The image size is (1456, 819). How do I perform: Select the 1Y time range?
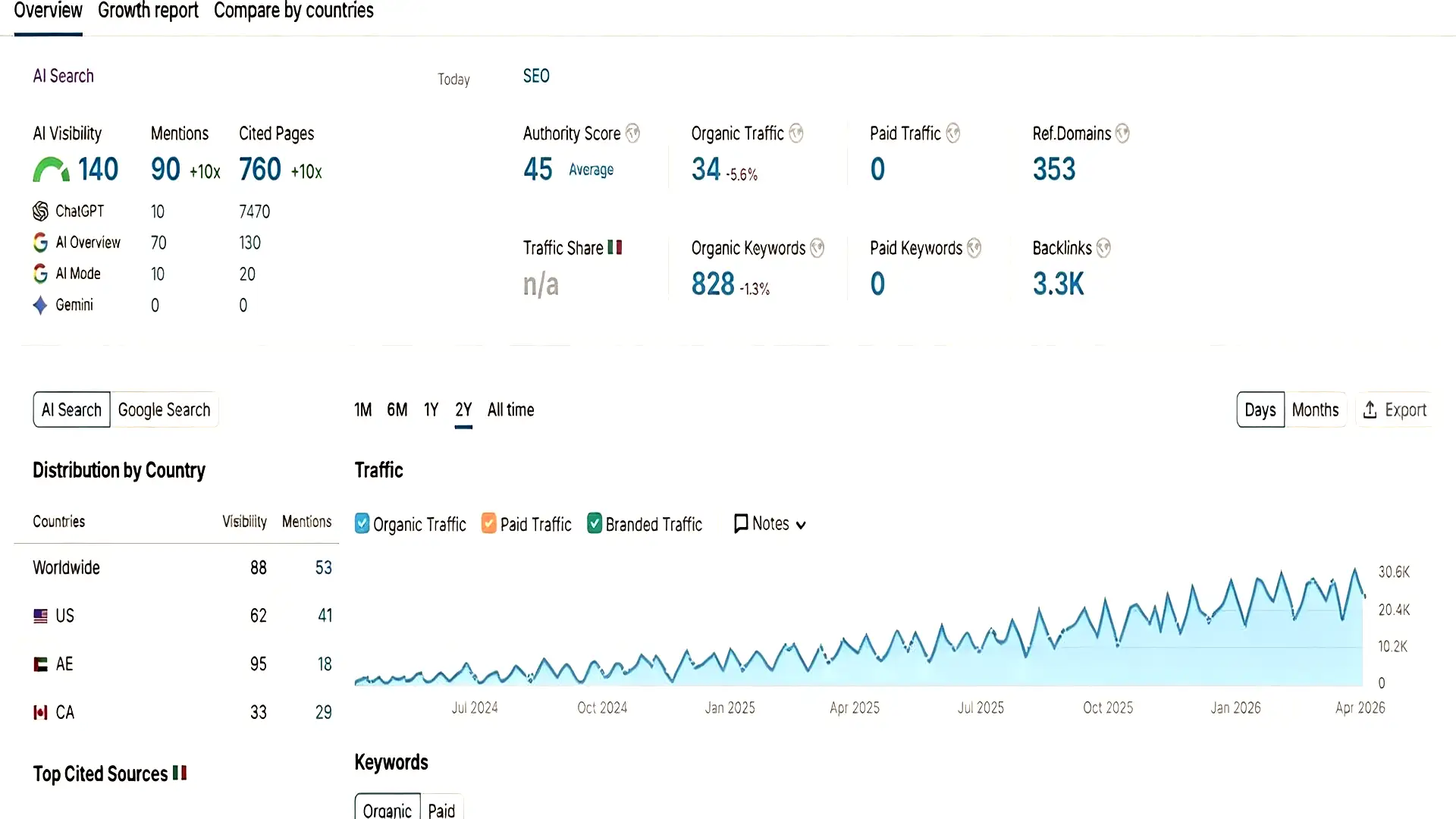click(x=431, y=409)
